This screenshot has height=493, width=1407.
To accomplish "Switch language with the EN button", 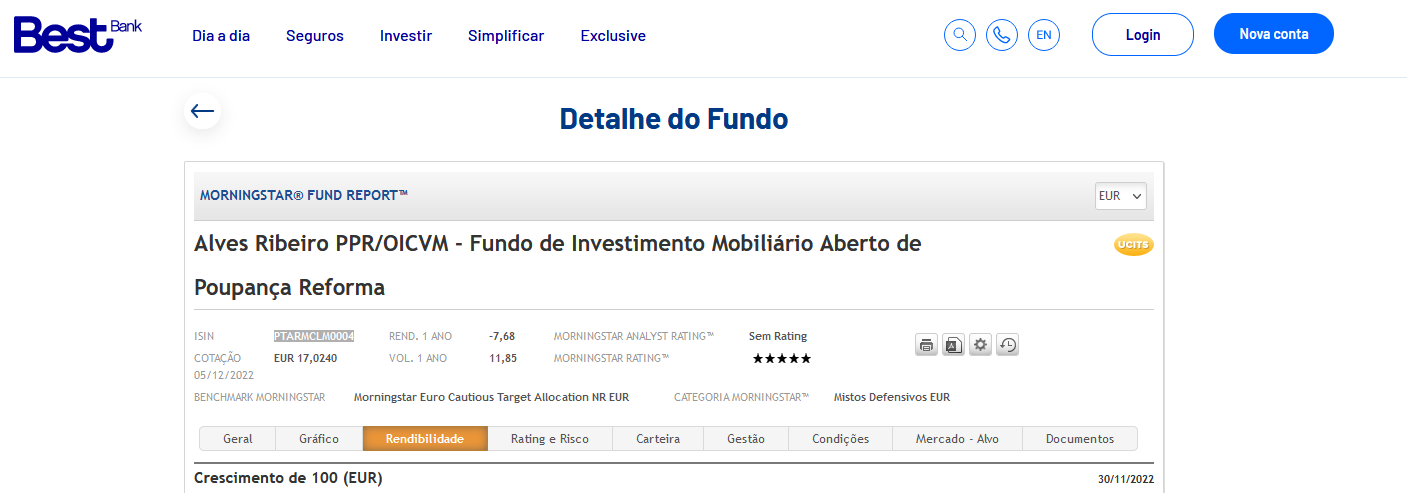I will (1044, 35).
